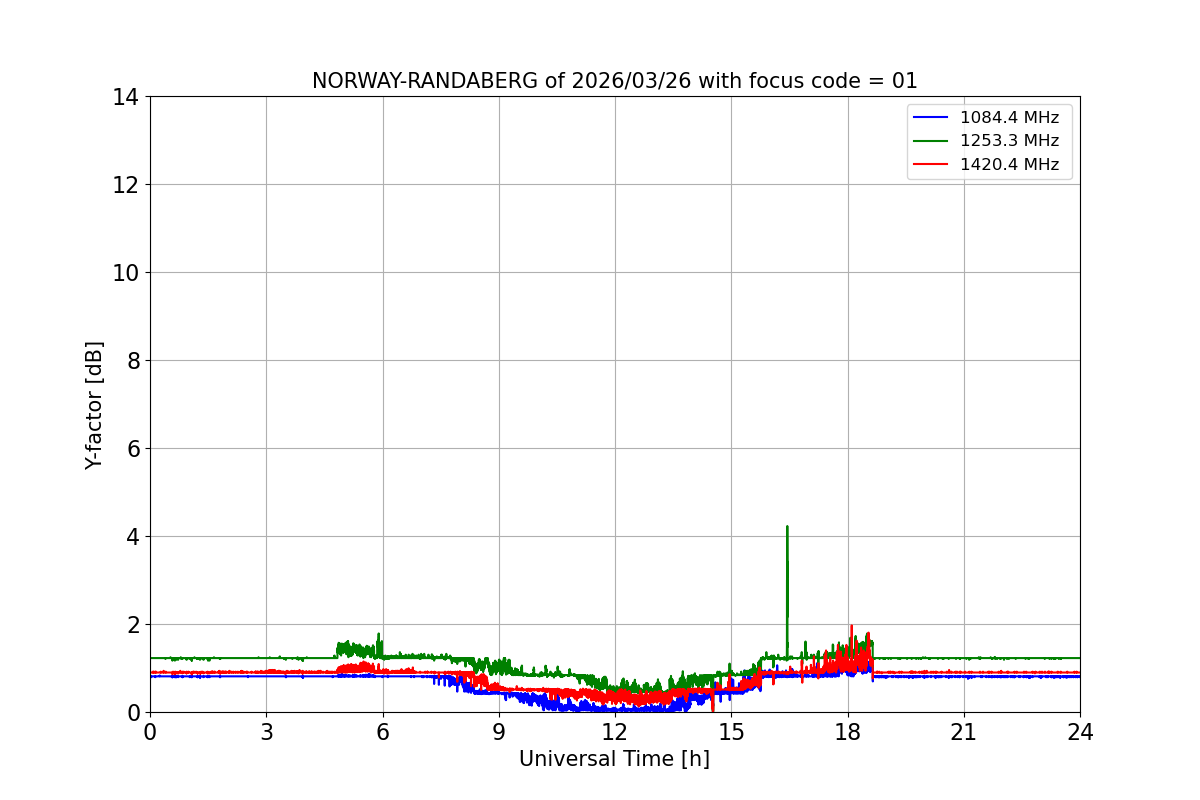Click y-axis tick label 10

click(x=126, y=273)
